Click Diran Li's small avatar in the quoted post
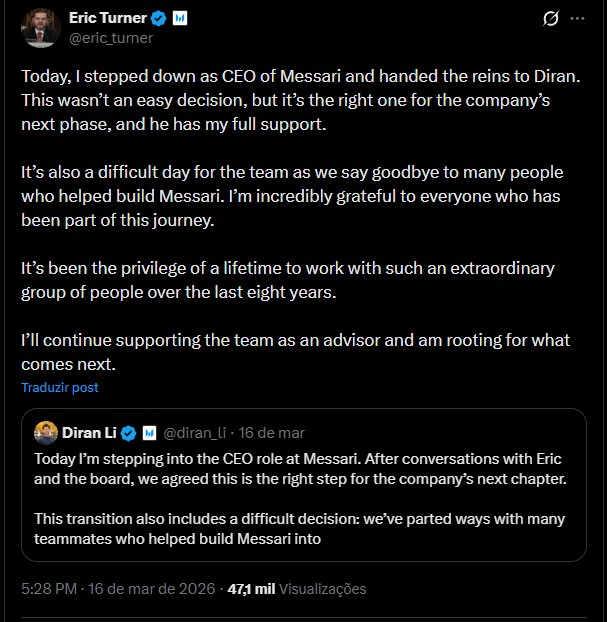This screenshot has width=607, height=622. coord(45,433)
